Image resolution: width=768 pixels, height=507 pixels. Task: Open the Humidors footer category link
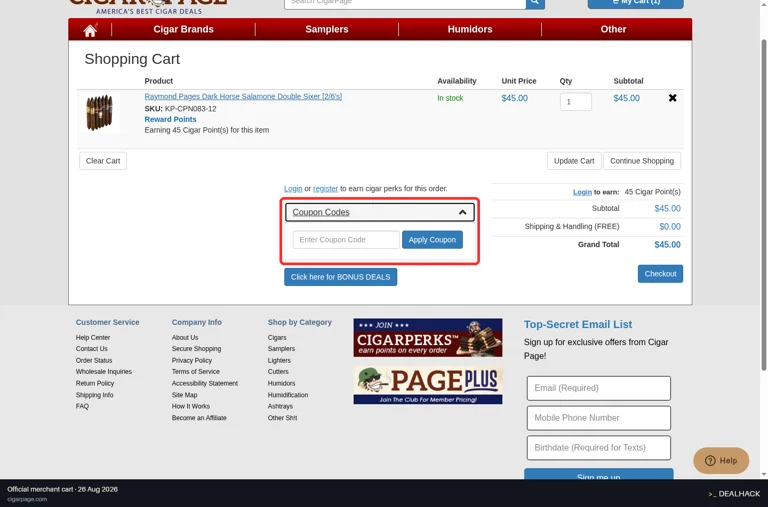tap(282, 384)
